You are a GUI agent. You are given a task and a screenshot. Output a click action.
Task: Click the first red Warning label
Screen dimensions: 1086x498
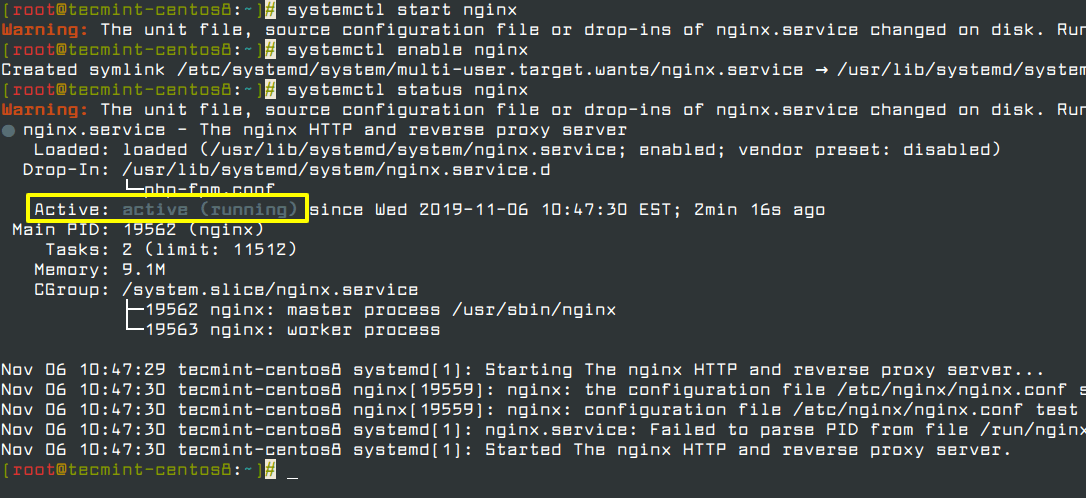coord(44,30)
